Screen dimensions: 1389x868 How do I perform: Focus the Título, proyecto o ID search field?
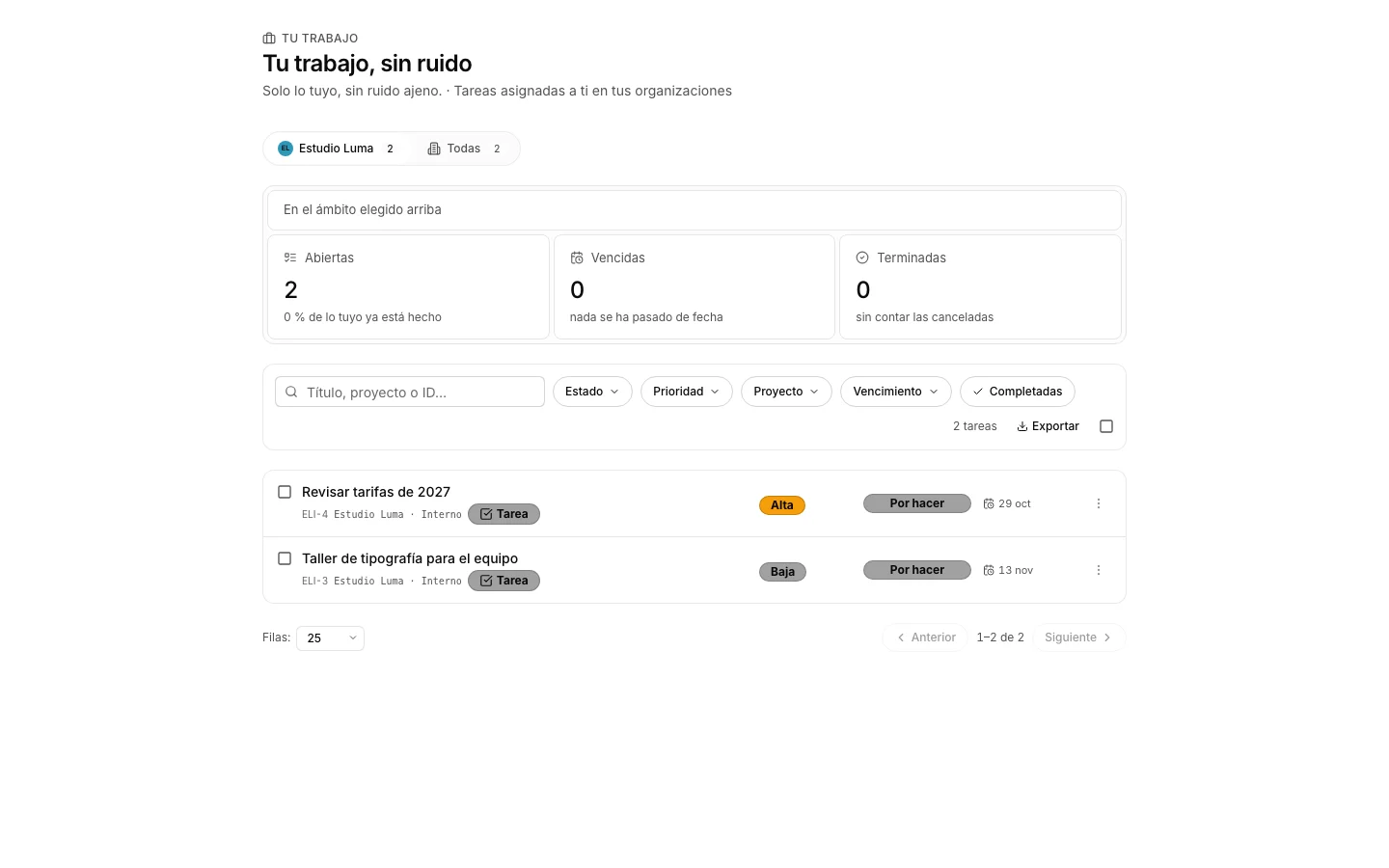(410, 392)
